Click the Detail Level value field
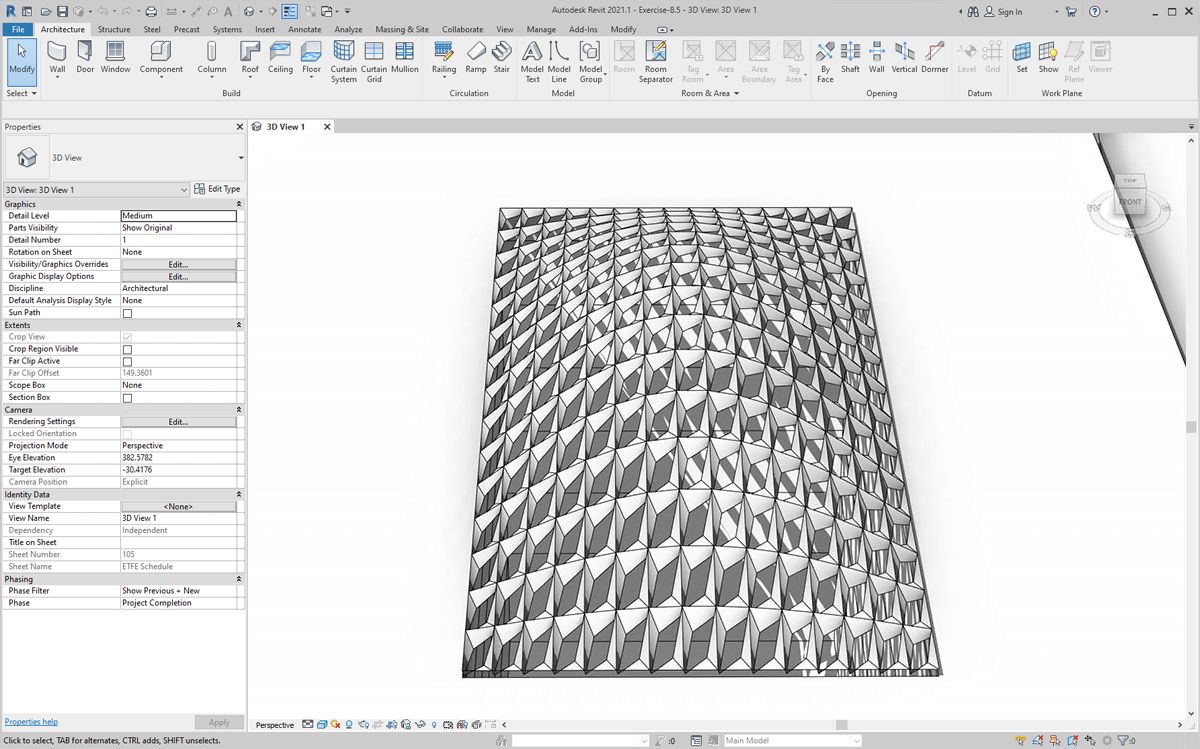 178,216
